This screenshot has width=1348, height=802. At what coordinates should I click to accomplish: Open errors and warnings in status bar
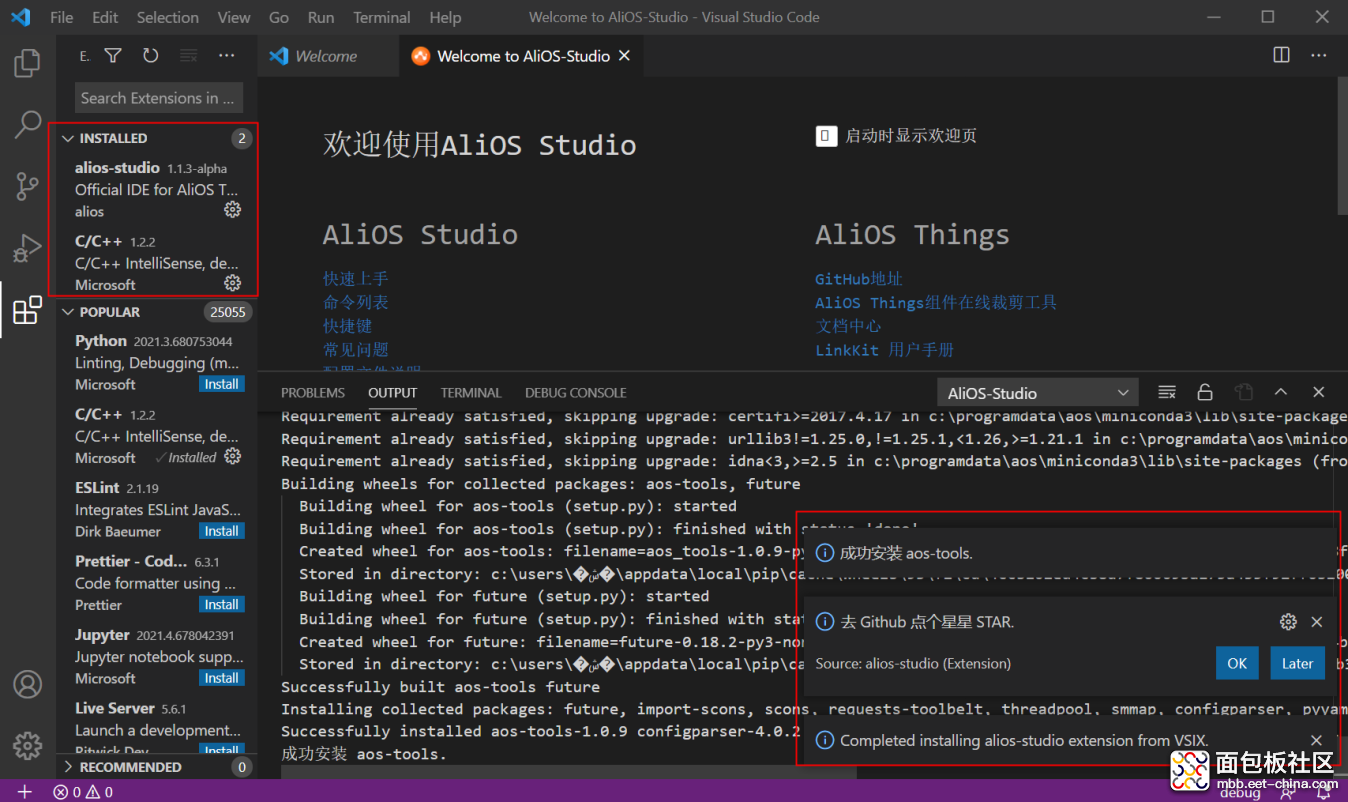pyautogui.click(x=83, y=792)
